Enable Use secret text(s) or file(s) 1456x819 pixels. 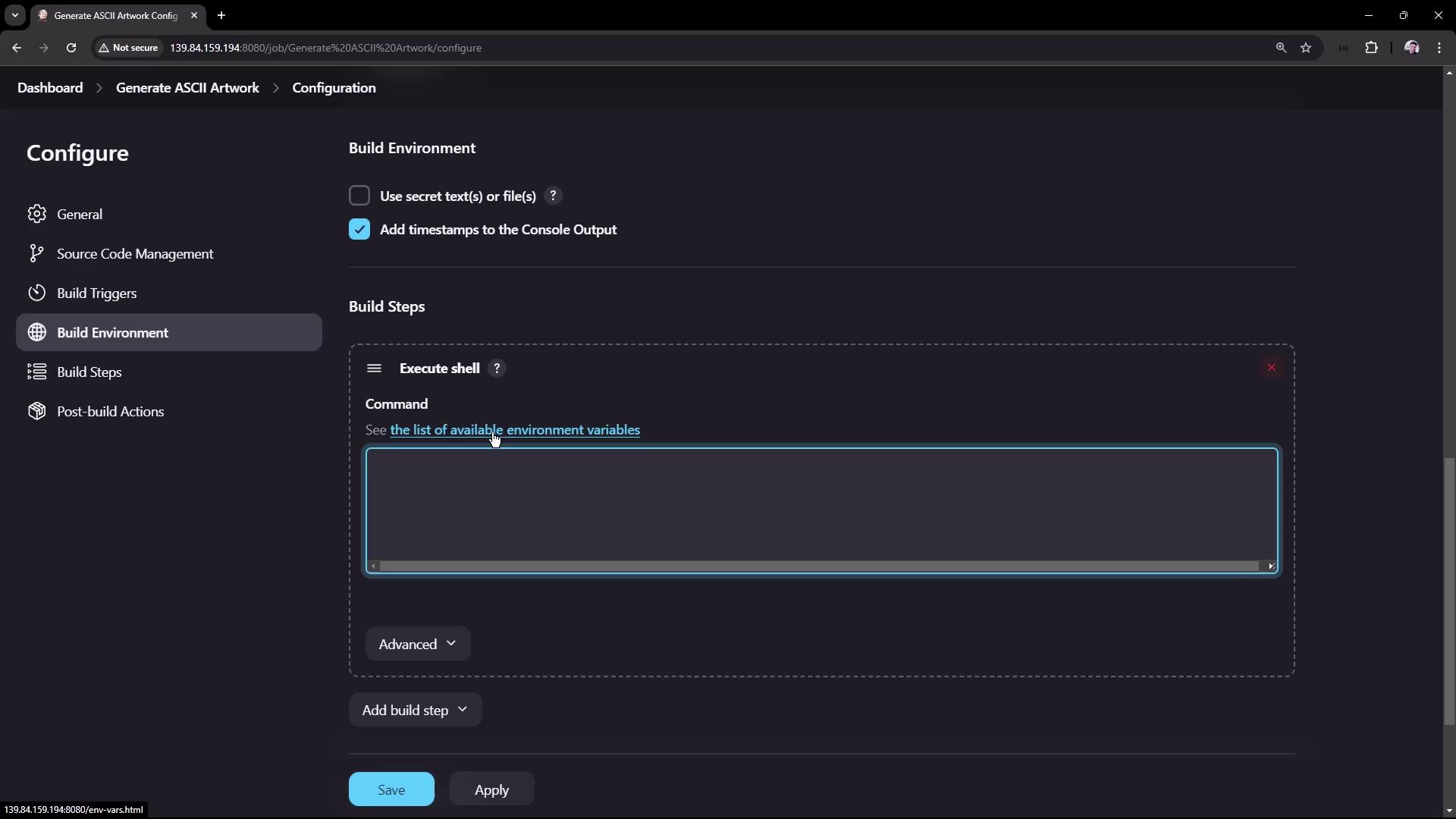359,196
